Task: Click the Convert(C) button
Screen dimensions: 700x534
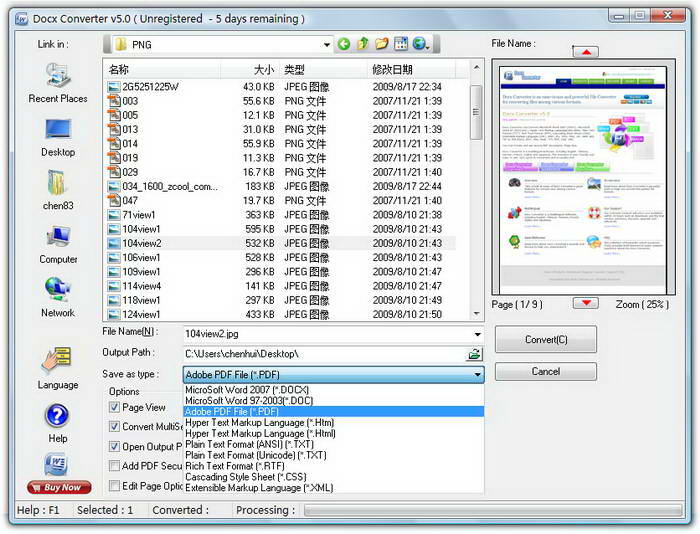Action: (x=546, y=340)
